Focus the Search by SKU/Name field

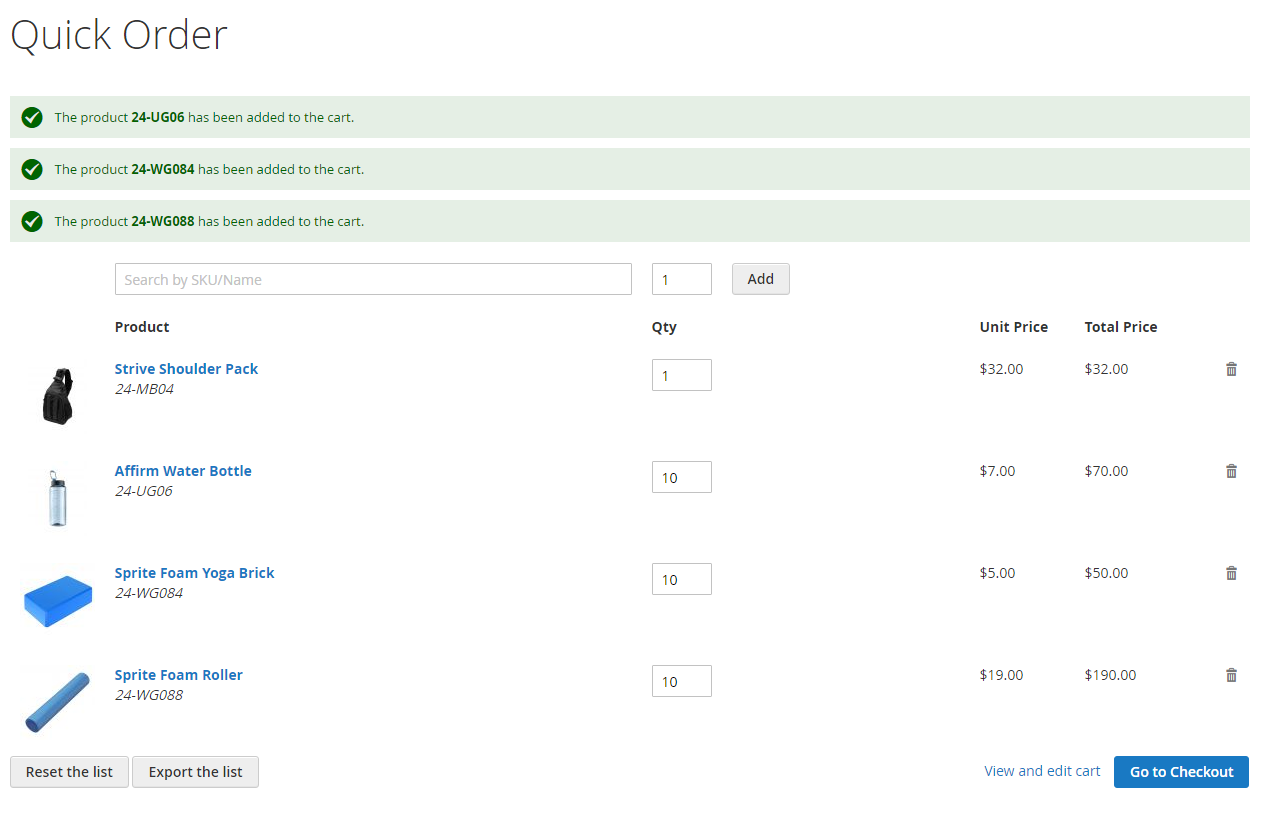pos(373,279)
